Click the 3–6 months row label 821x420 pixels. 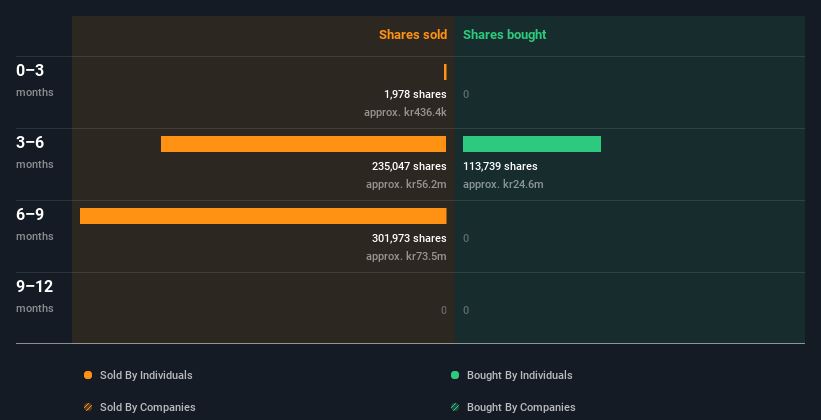coord(35,152)
